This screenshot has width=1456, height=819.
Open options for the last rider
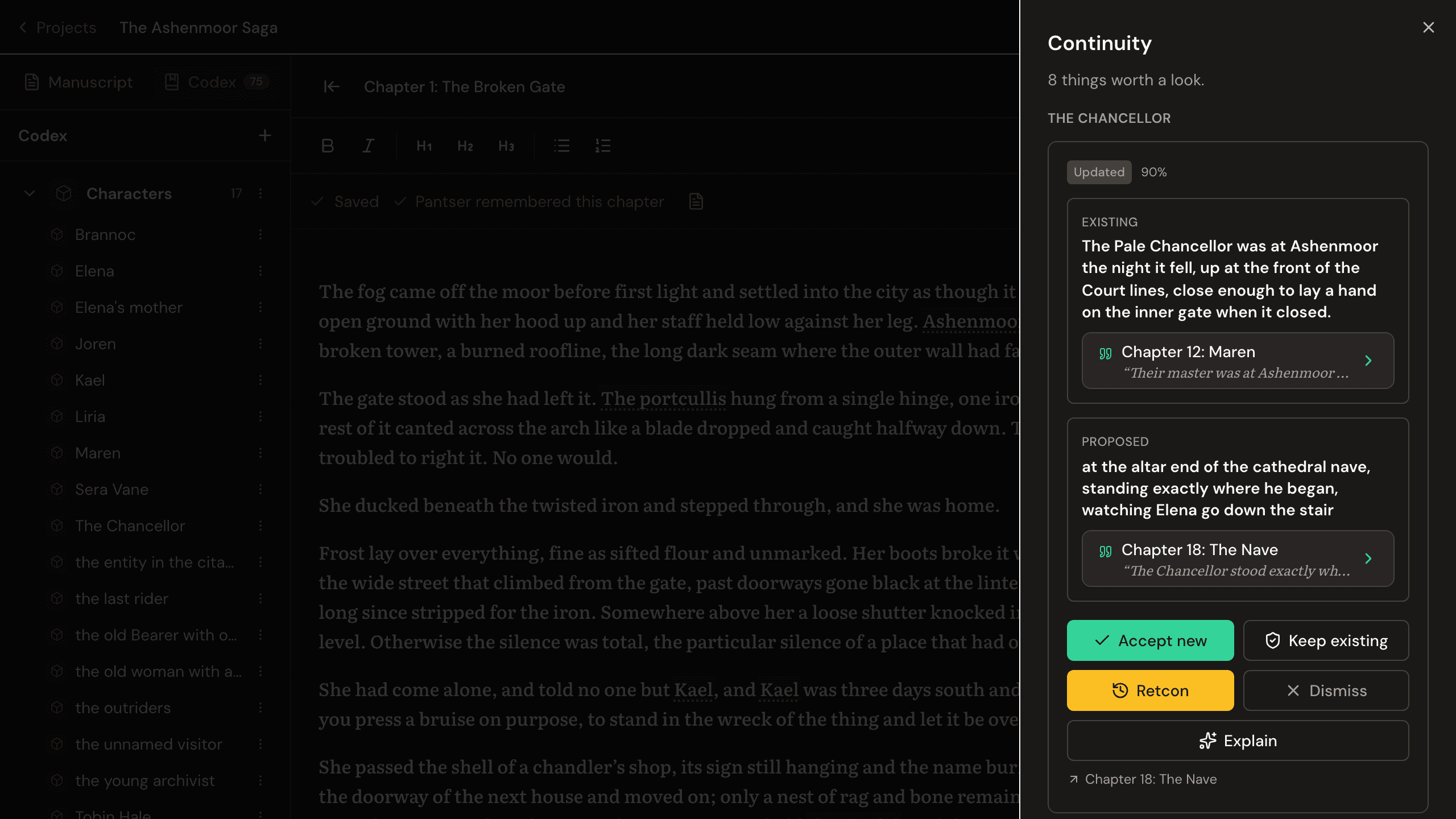coord(260,598)
